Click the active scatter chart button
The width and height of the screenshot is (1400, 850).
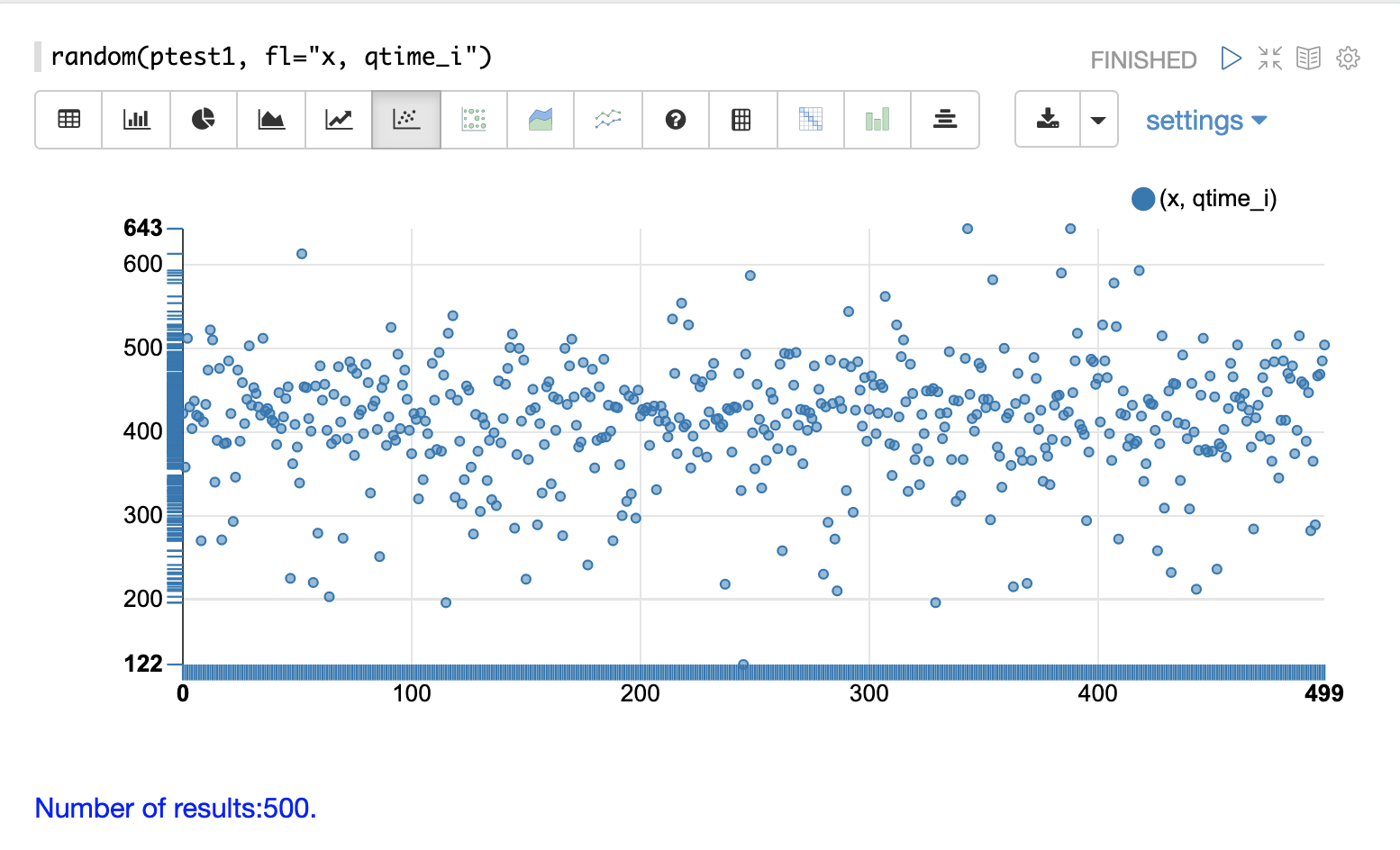[x=406, y=119]
